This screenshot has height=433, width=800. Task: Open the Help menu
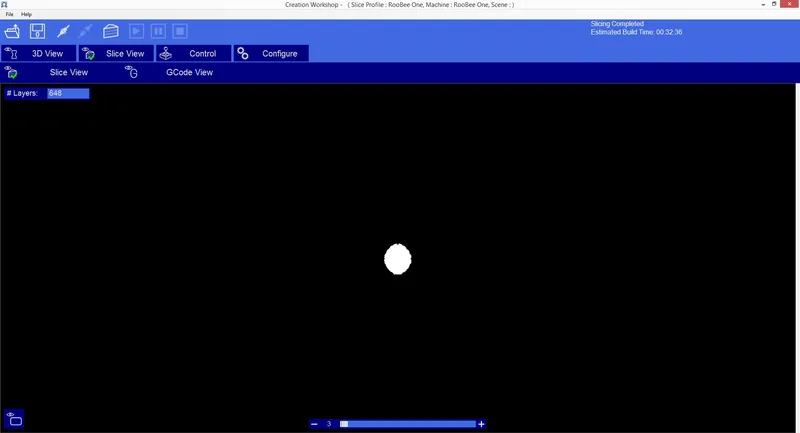point(27,14)
